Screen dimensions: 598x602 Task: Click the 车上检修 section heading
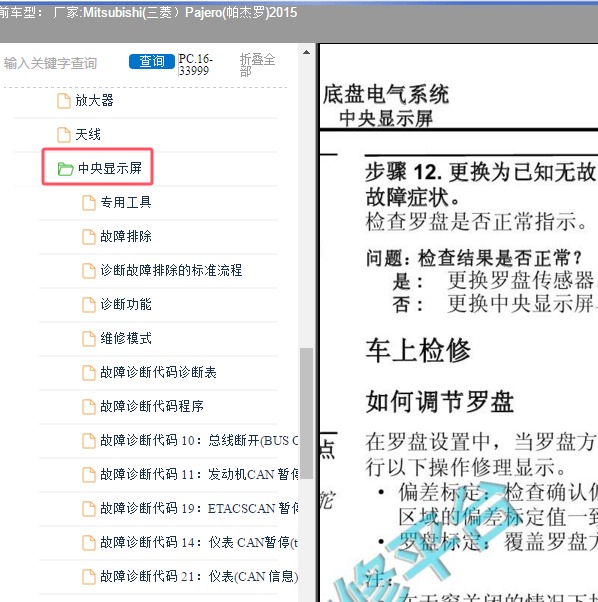(x=418, y=350)
